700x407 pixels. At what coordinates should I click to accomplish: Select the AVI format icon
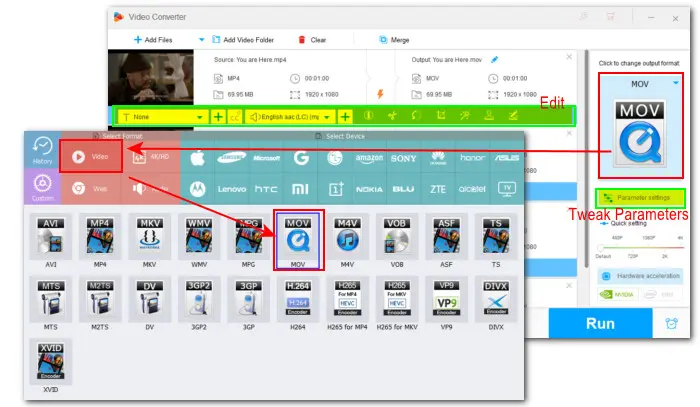point(51,237)
